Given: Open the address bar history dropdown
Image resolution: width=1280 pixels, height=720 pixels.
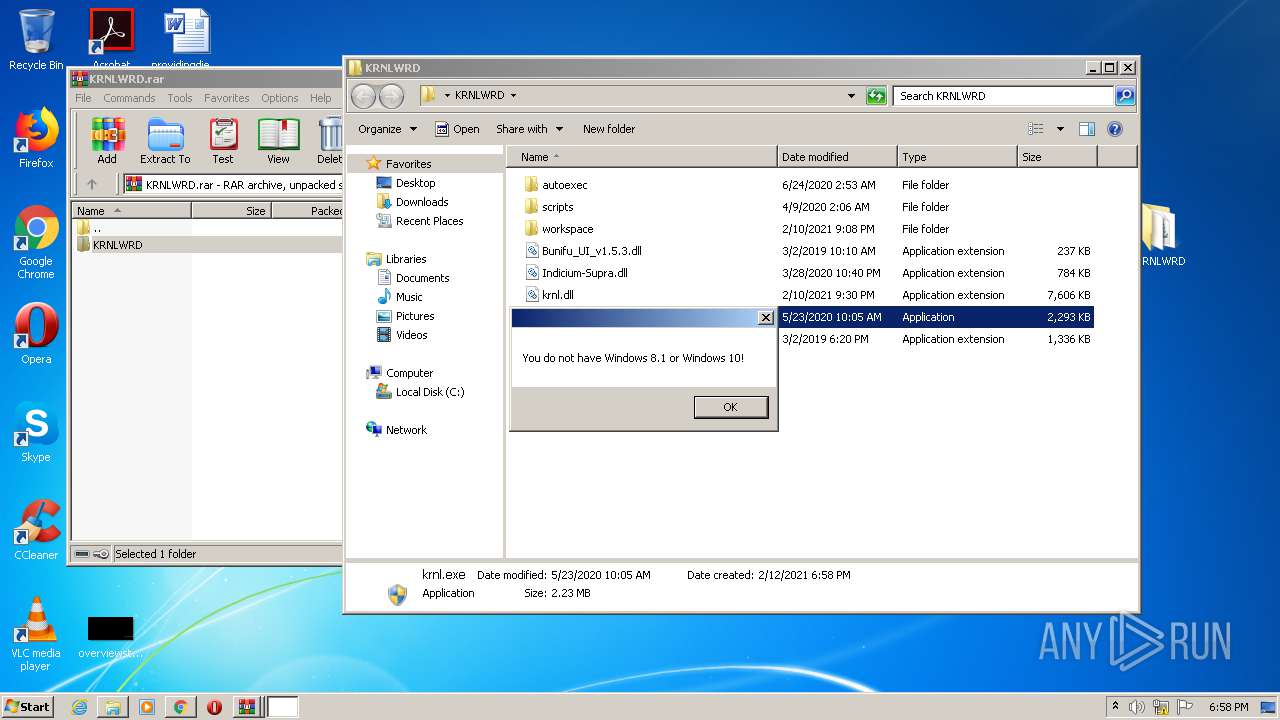Looking at the screenshot, I should pyautogui.click(x=851, y=96).
